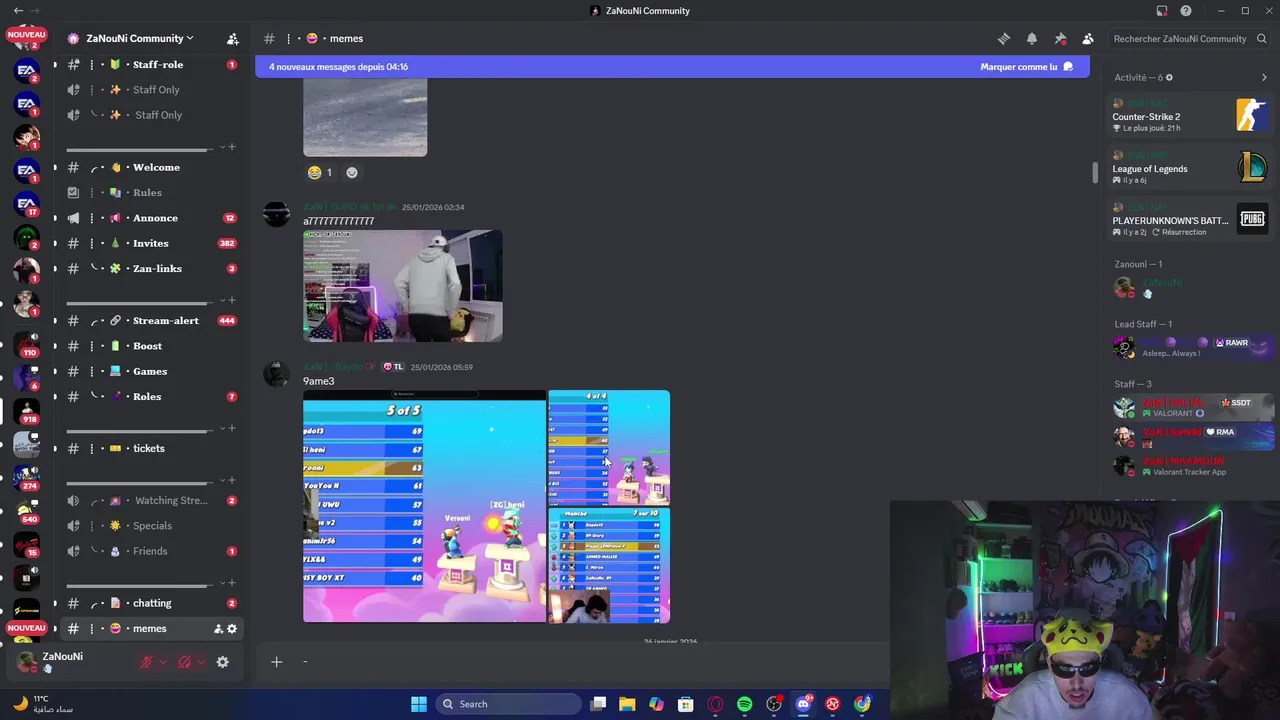This screenshot has height=720, width=1280.
Task: Open the Annonce announcement channel
Action: click(152, 218)
